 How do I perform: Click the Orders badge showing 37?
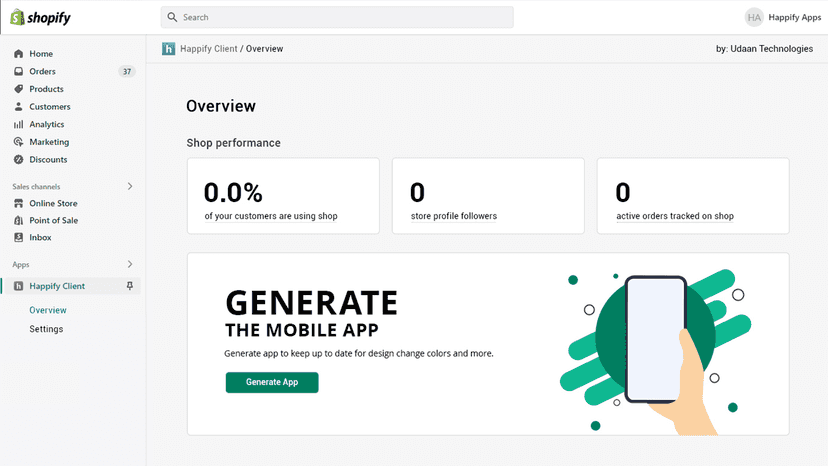click(x=127, y=71)
